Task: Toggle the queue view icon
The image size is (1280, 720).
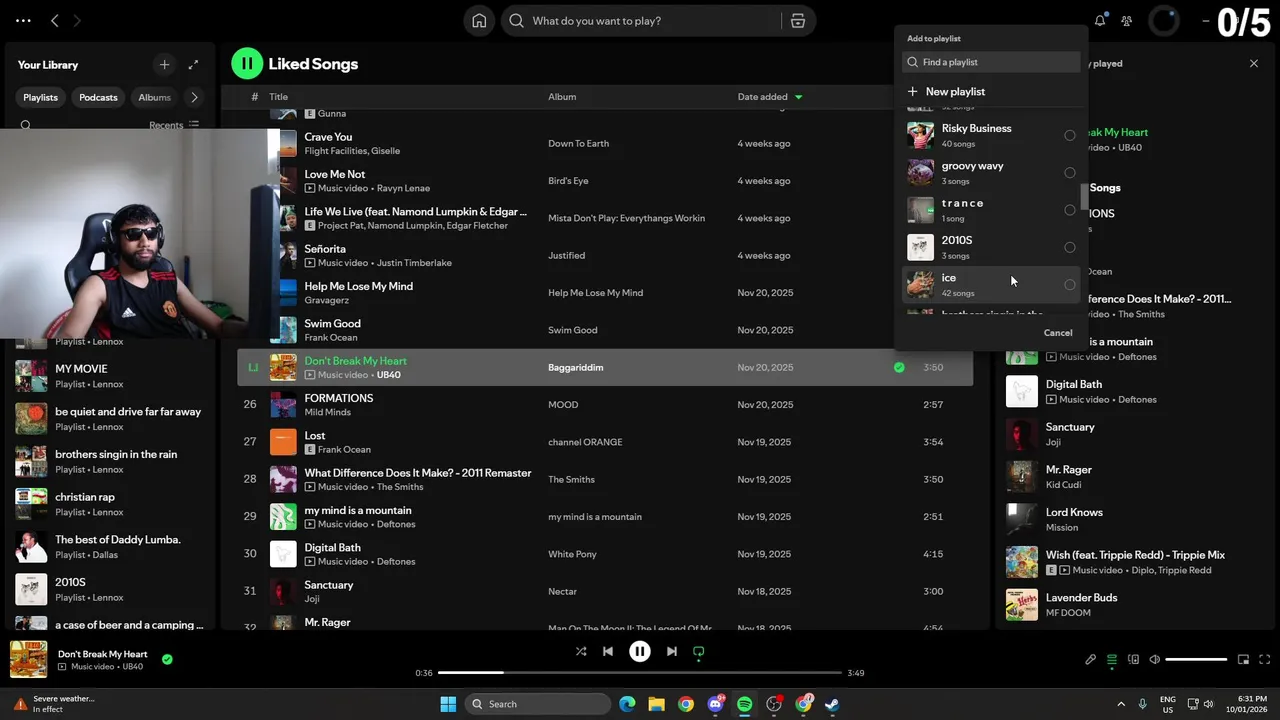Action: pos(1112,659)
